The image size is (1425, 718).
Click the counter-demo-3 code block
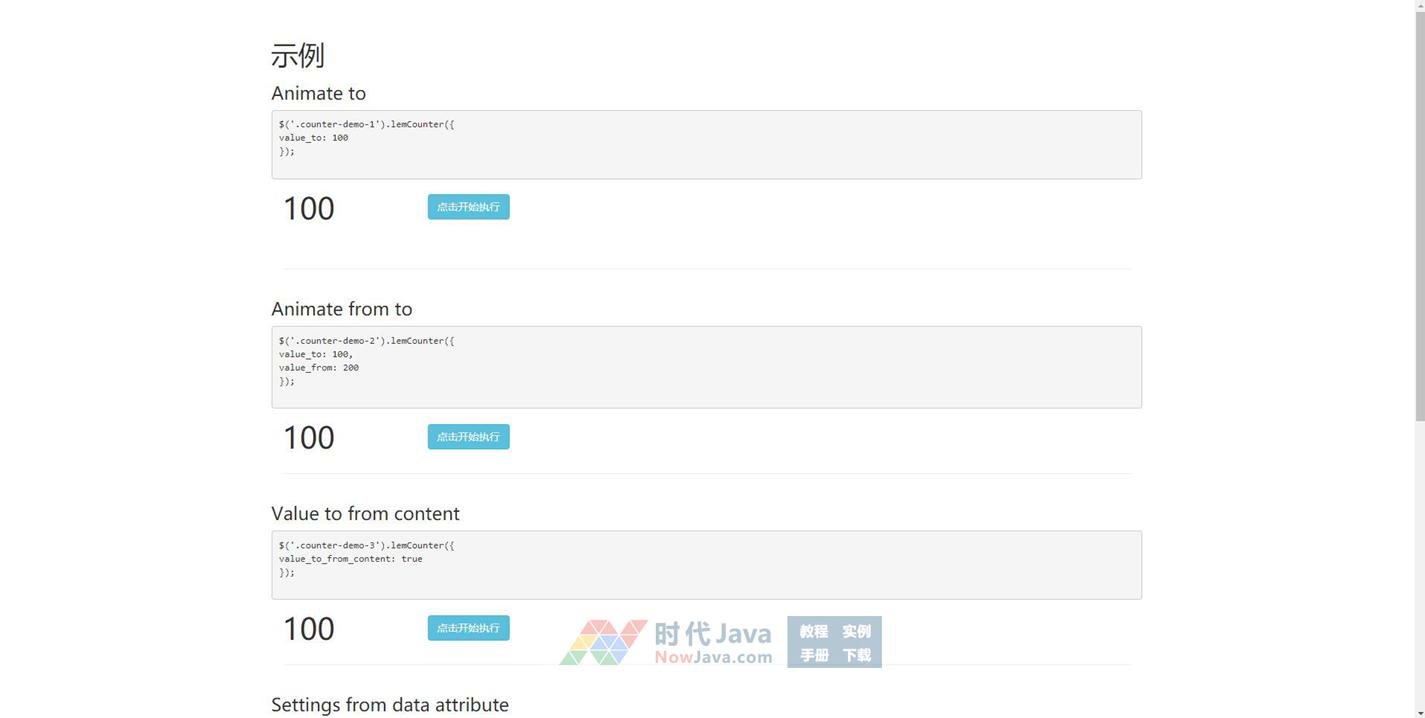706,565
